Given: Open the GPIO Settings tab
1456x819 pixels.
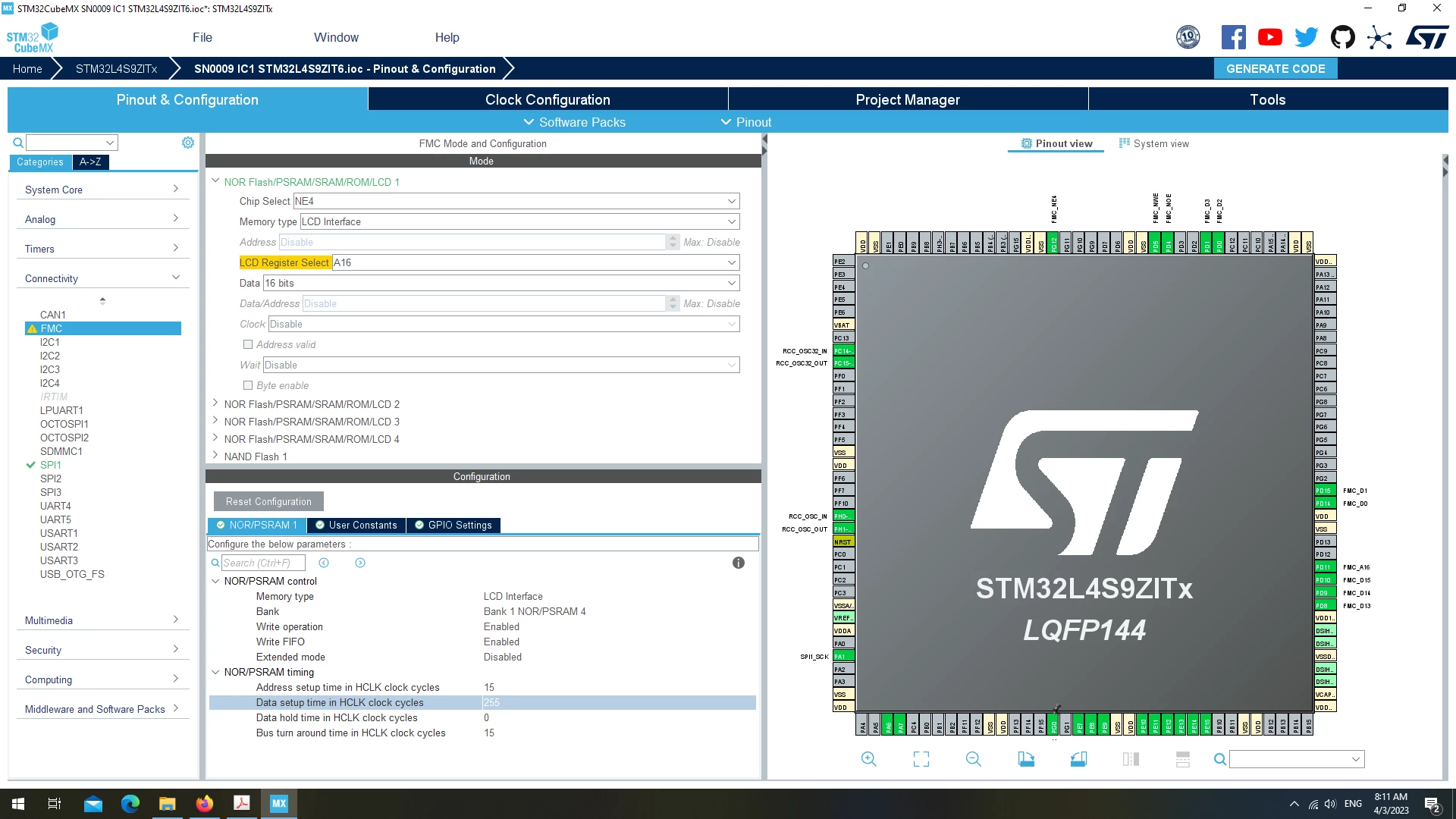Looking at the screenshot, I should (453, 525).
